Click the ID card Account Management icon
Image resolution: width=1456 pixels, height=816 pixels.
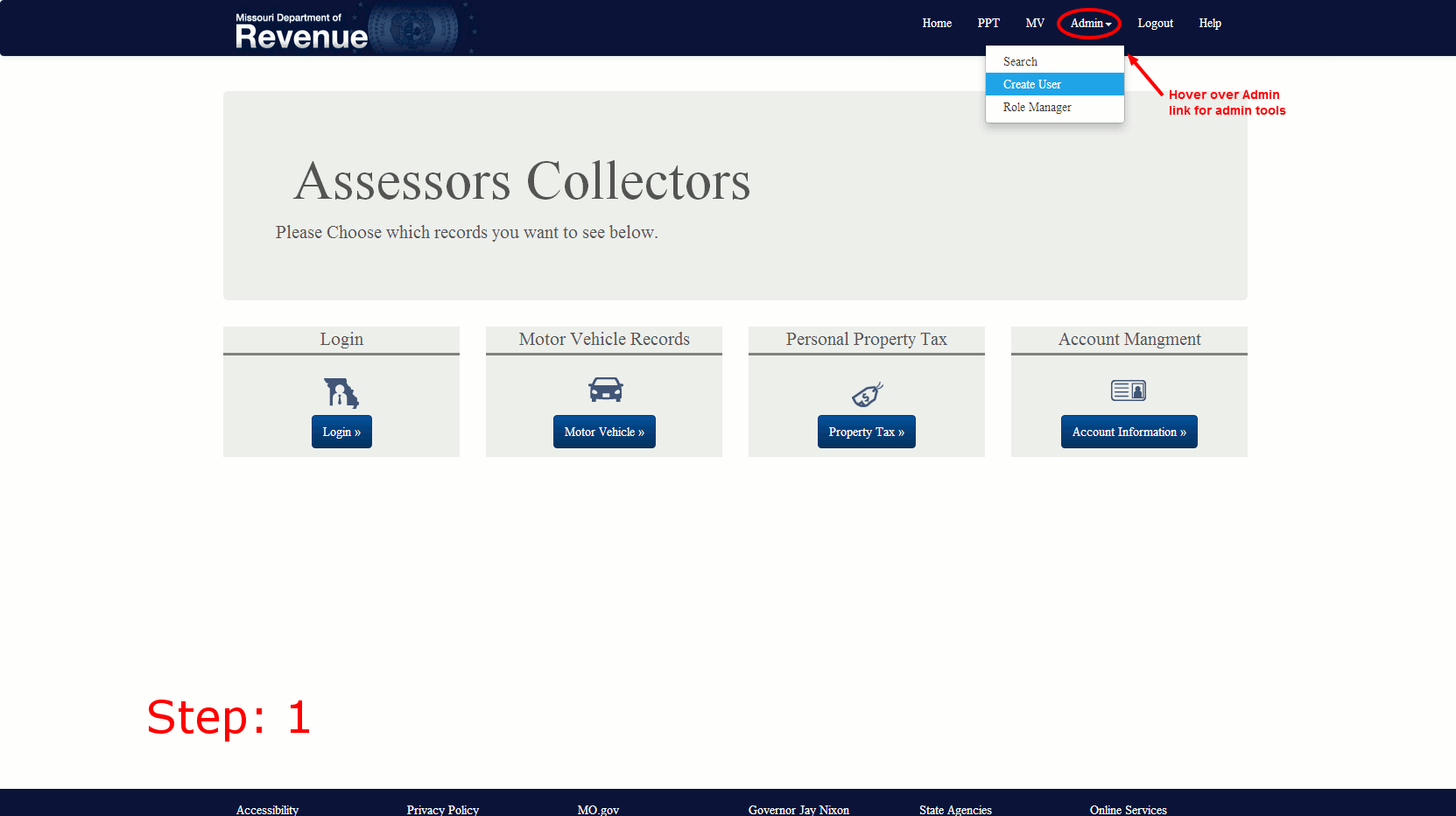coord(1129,390)
